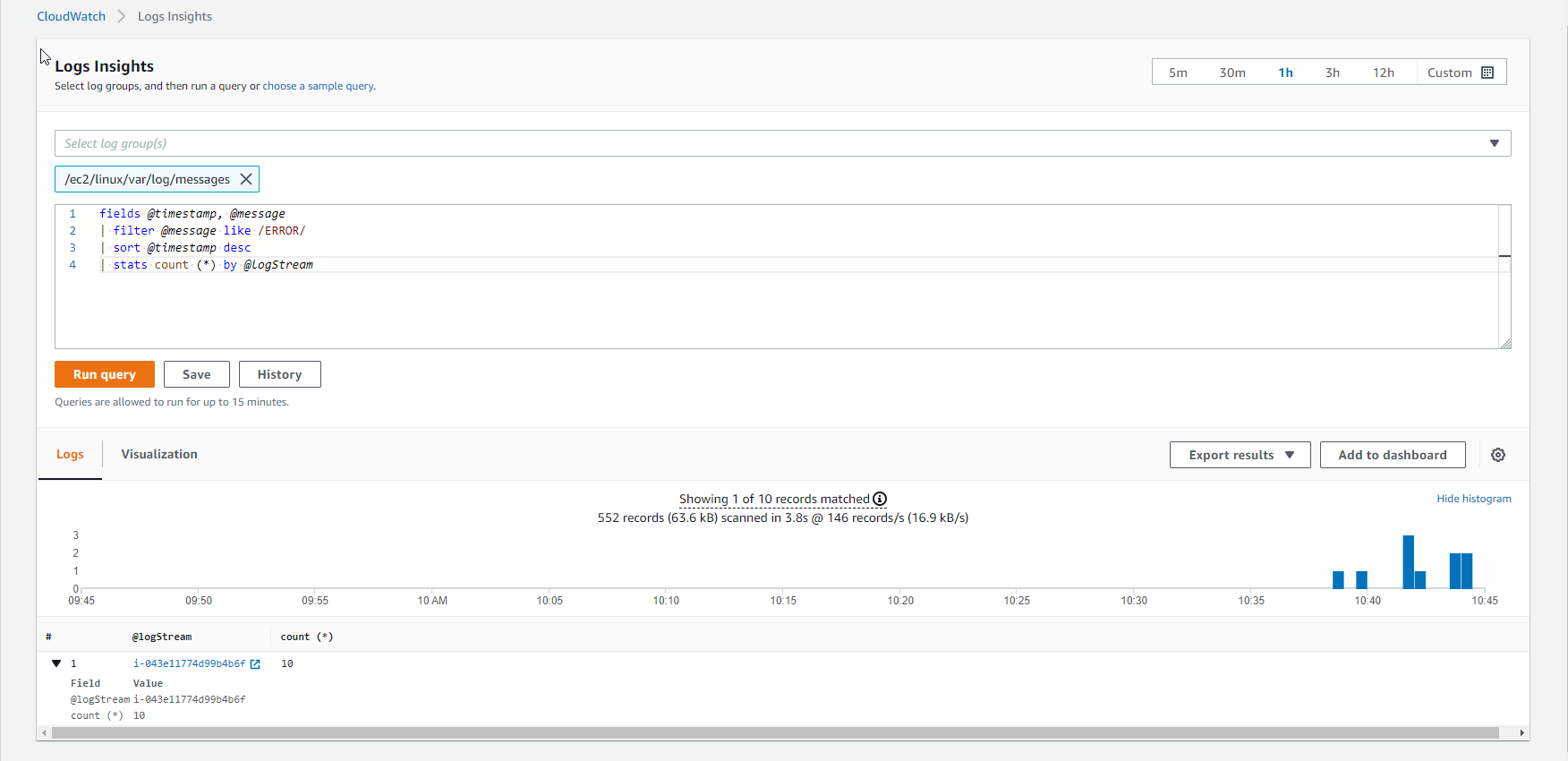This screenshot has height=761, width=1568.
Task: Add results to dashboard
Action: (1393, 455)
